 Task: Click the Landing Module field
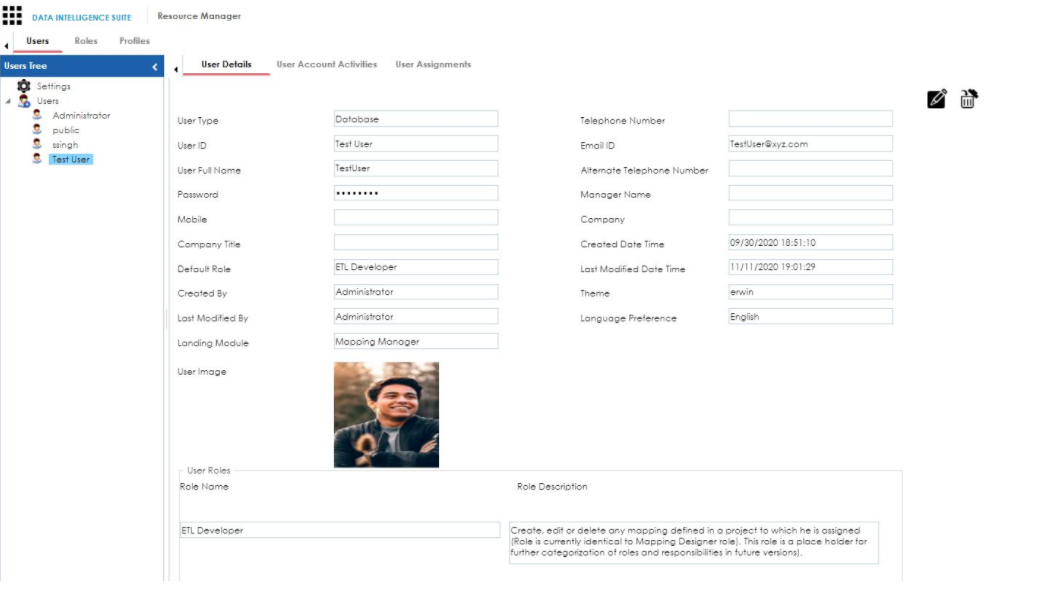[x=416, y=342]
